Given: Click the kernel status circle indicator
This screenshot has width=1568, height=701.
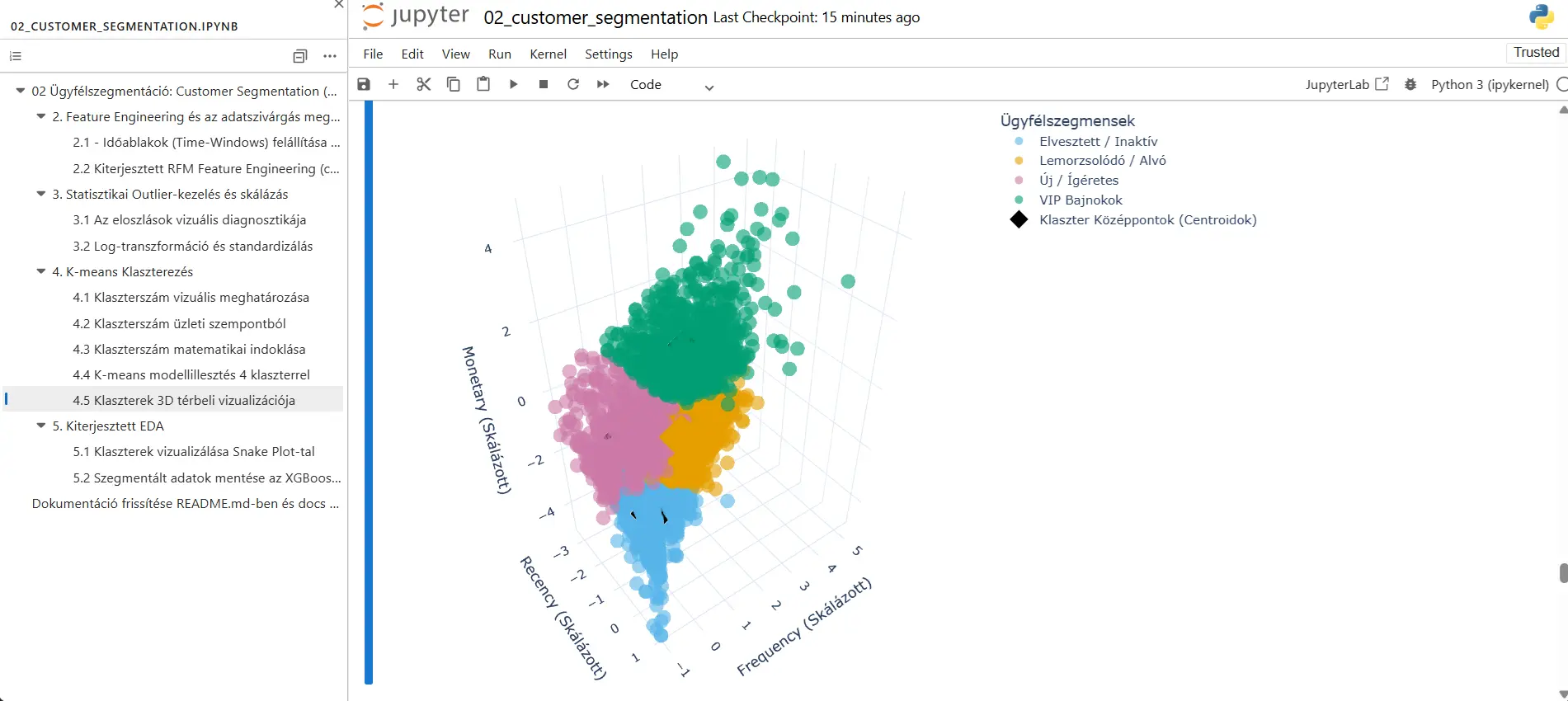Looking at the screenshot, I should [1561, 84].
